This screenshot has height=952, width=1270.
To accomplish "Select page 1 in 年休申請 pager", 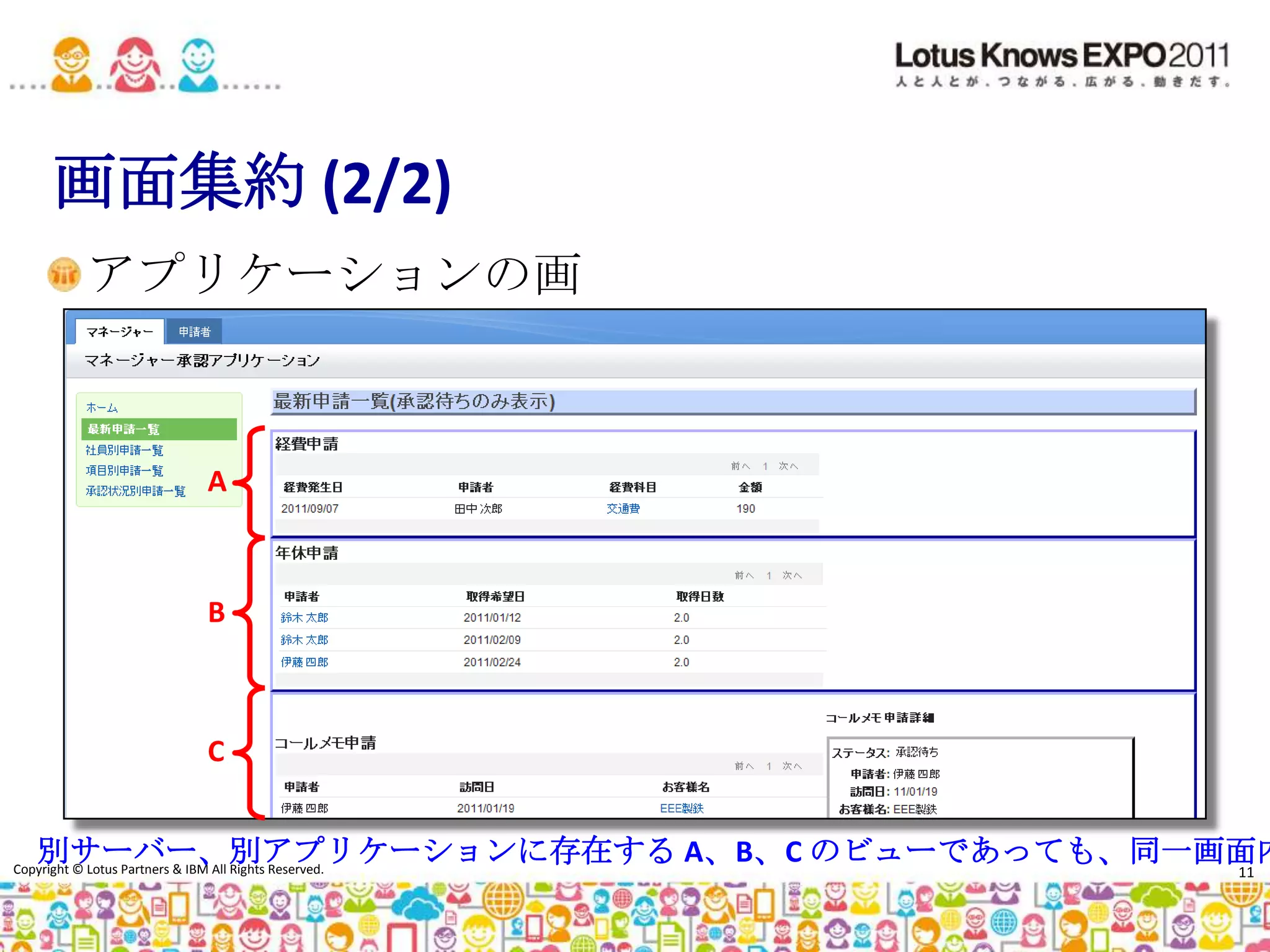I will tap(769, 575).
